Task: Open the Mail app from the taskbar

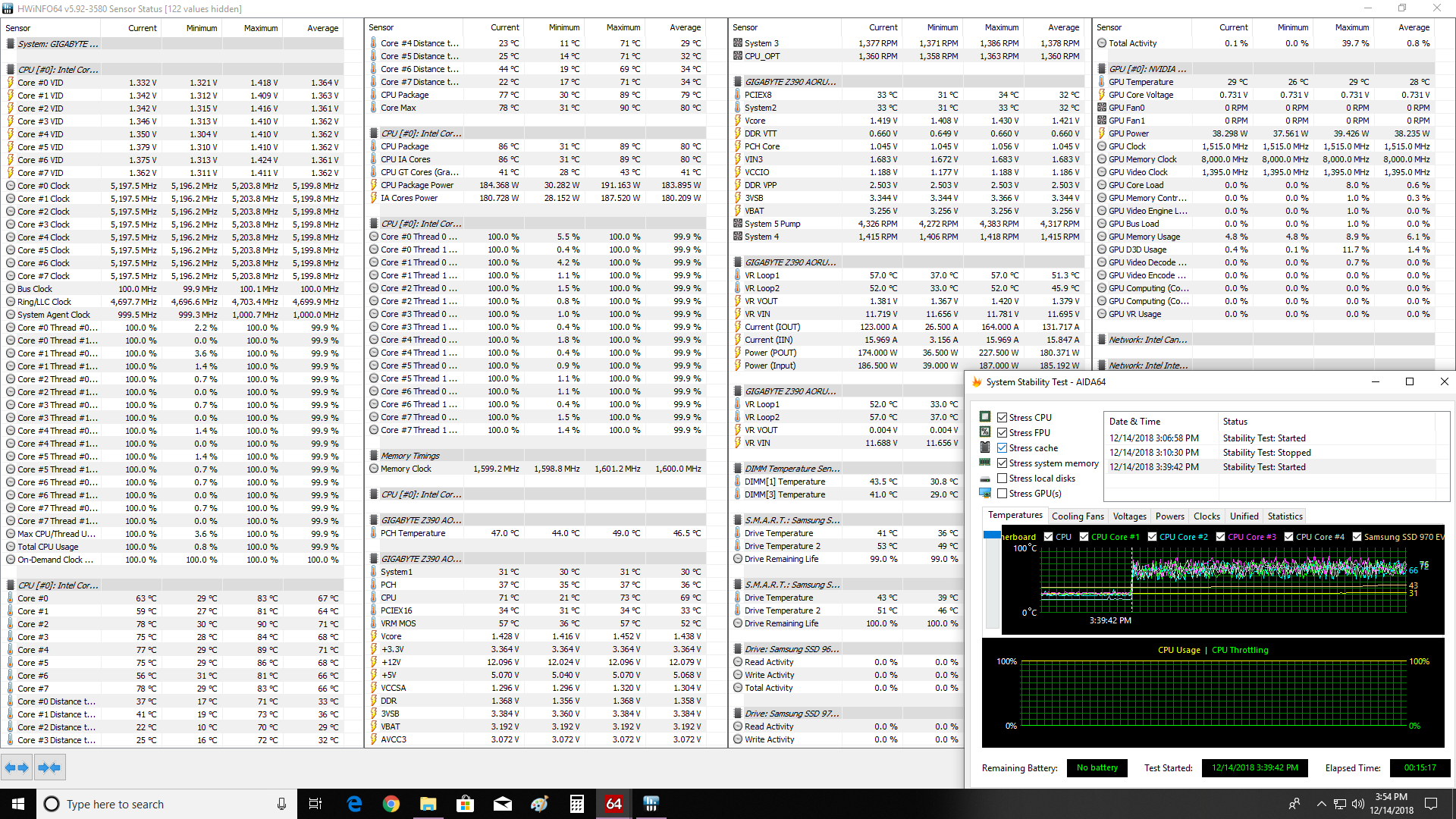Action: tap(502, 804)
